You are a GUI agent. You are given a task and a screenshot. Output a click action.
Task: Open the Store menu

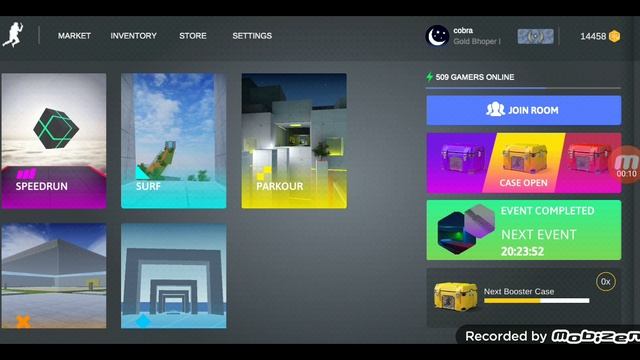(x=193, y=36)
